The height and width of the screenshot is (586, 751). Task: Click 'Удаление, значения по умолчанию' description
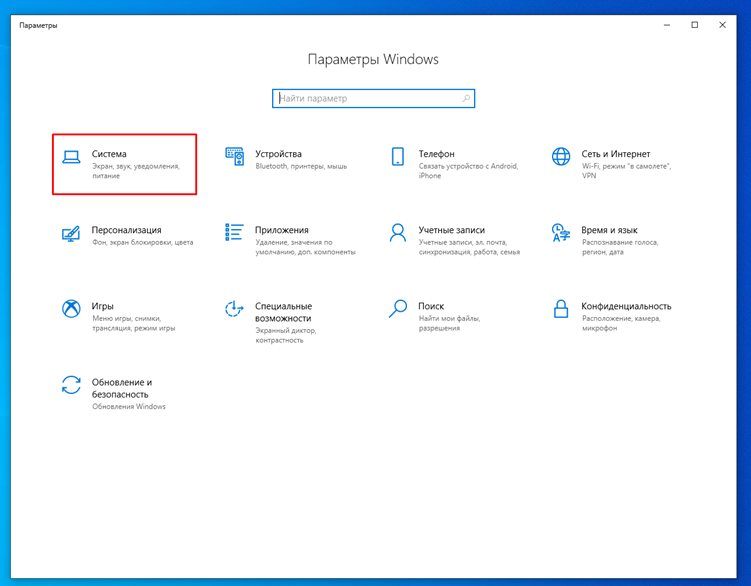pos(306,247)
